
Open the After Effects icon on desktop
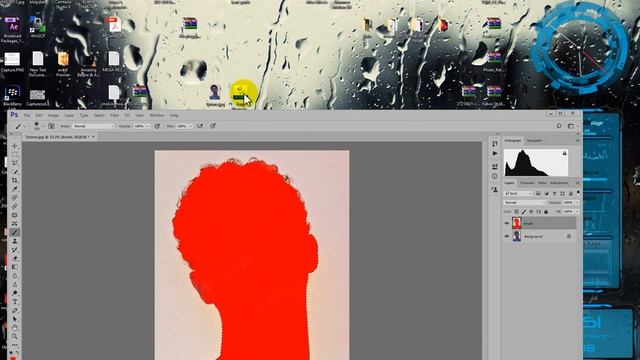point(13,25)
